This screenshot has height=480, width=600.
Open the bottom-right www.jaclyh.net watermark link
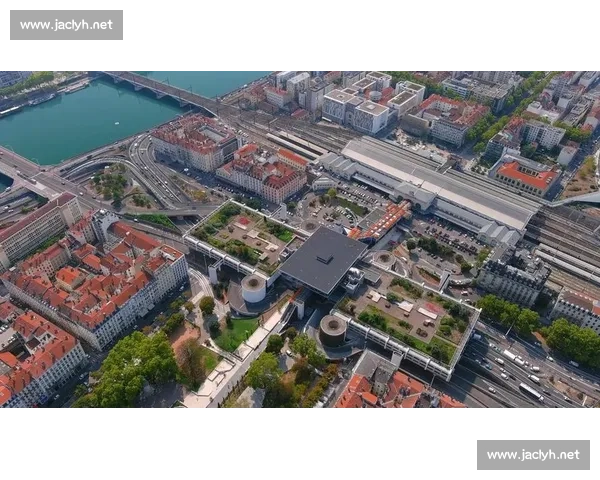click(x=533, y=455)
